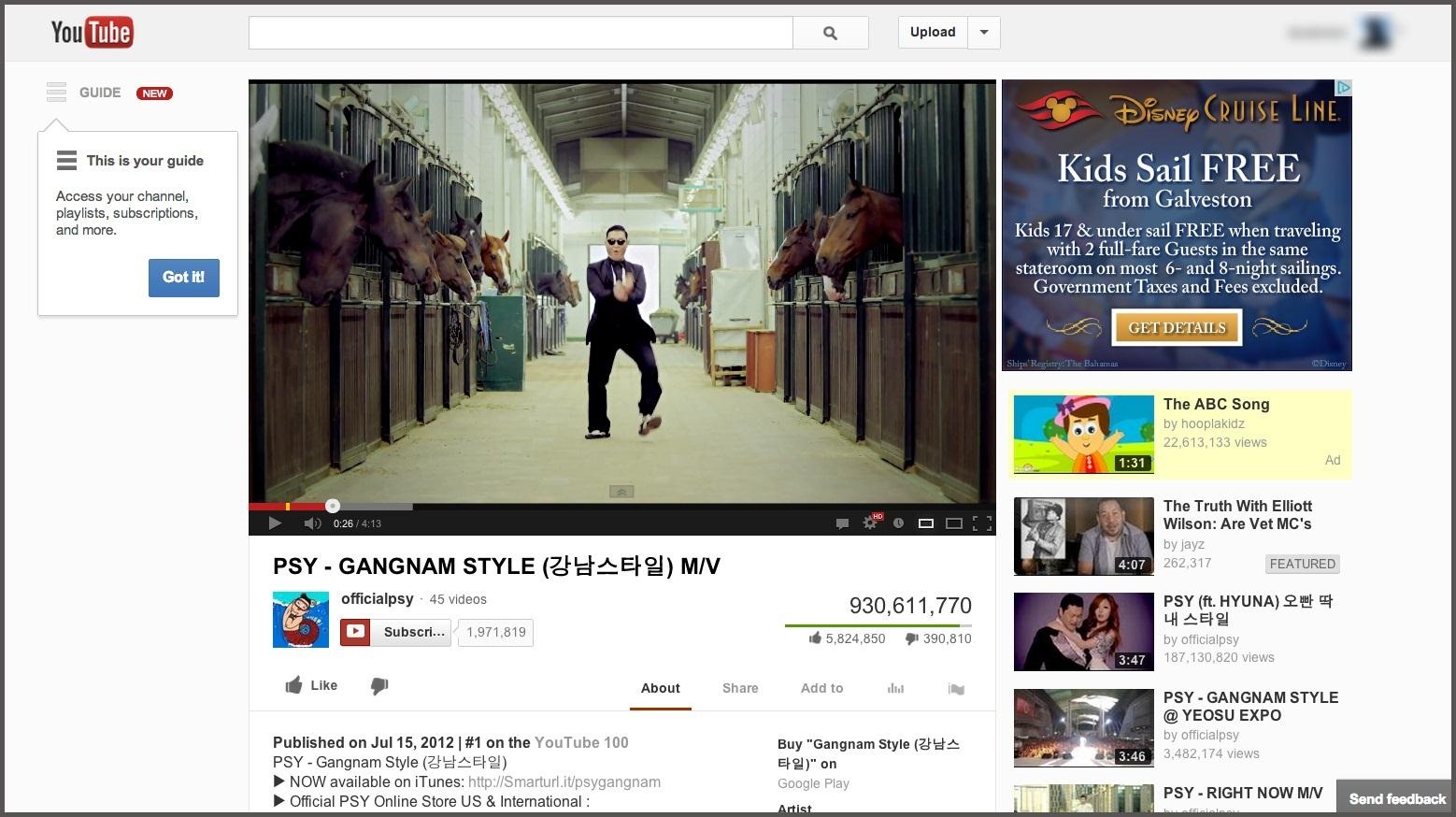
Task: Toggle the Guide sidebar open
Action: pyautogui.click(x=56, y=92)
